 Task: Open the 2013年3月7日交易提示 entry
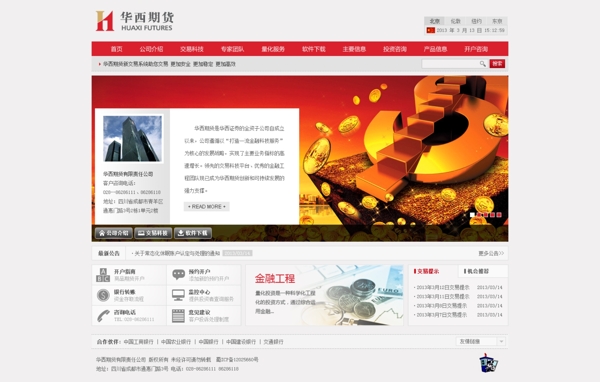[442, 315]
